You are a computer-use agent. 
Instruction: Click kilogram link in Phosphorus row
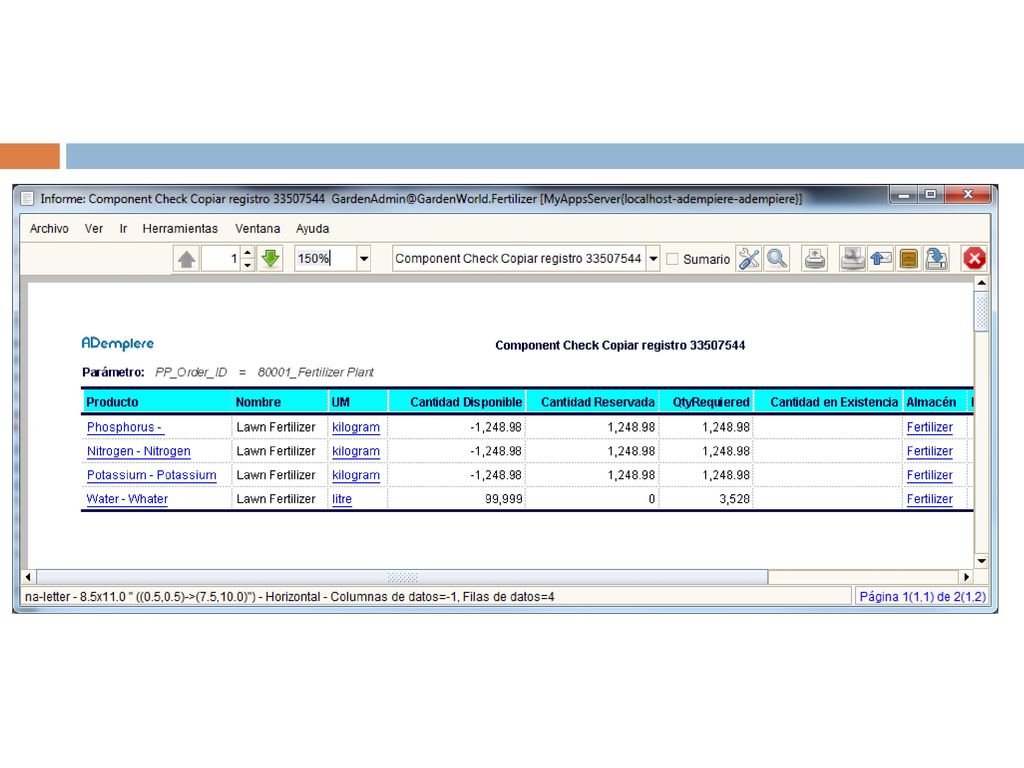pyautogui.click(x=356, y=427)
